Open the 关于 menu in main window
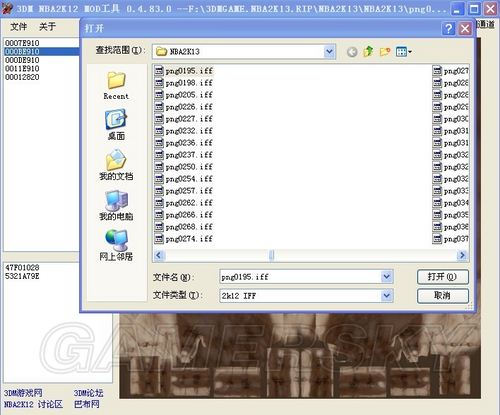This screenshot has width=500, height=415. 47,26
